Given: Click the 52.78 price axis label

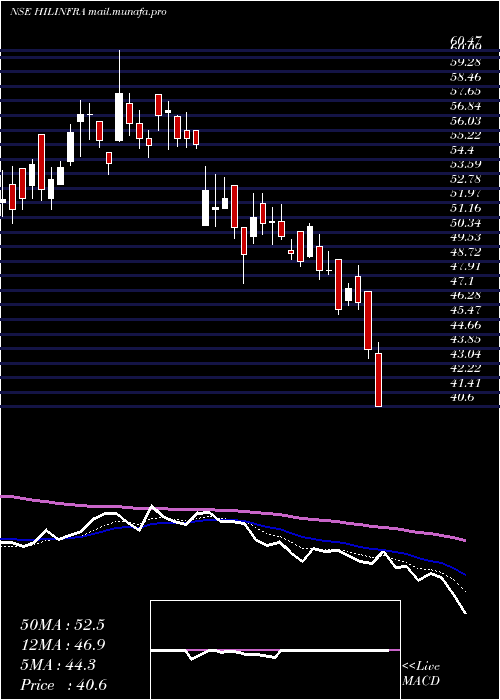Looking at the screenshot, I should pos(466,179).
